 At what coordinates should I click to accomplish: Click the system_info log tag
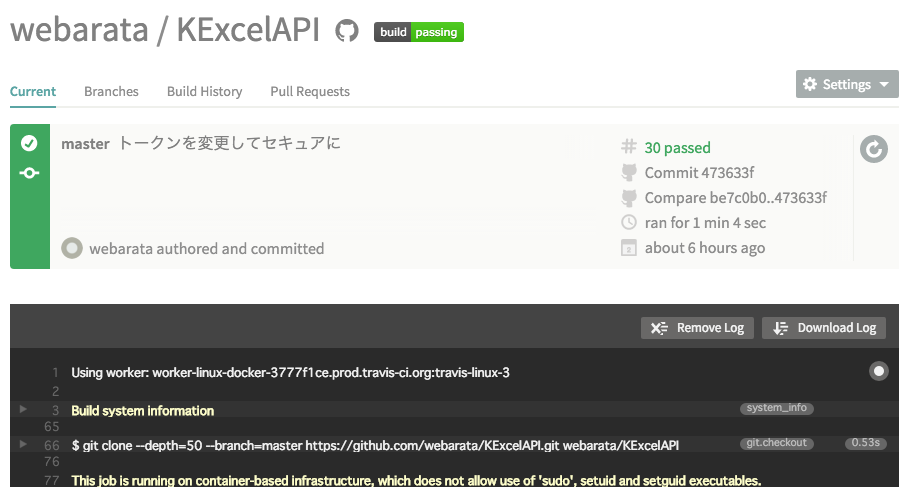[x=777, y=408]
